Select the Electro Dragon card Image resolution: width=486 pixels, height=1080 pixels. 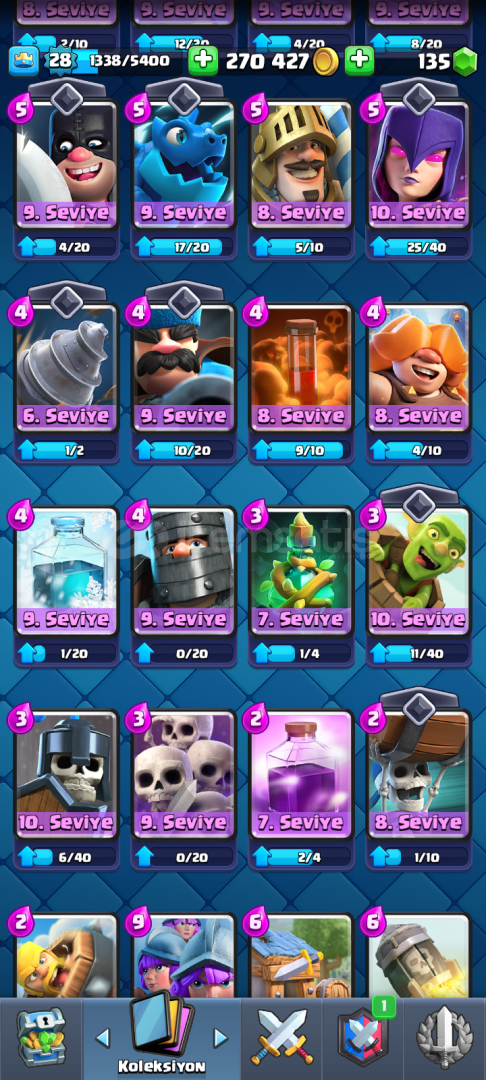[184, 165]
